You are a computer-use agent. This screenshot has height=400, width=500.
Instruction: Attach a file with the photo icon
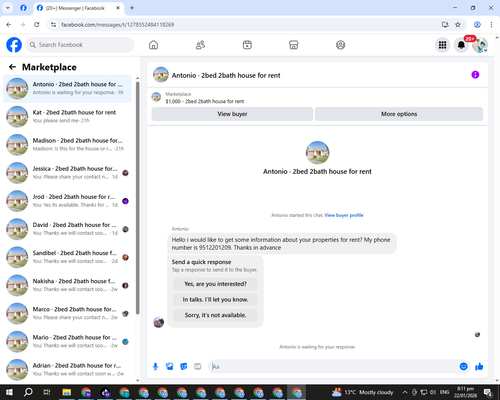170,367
